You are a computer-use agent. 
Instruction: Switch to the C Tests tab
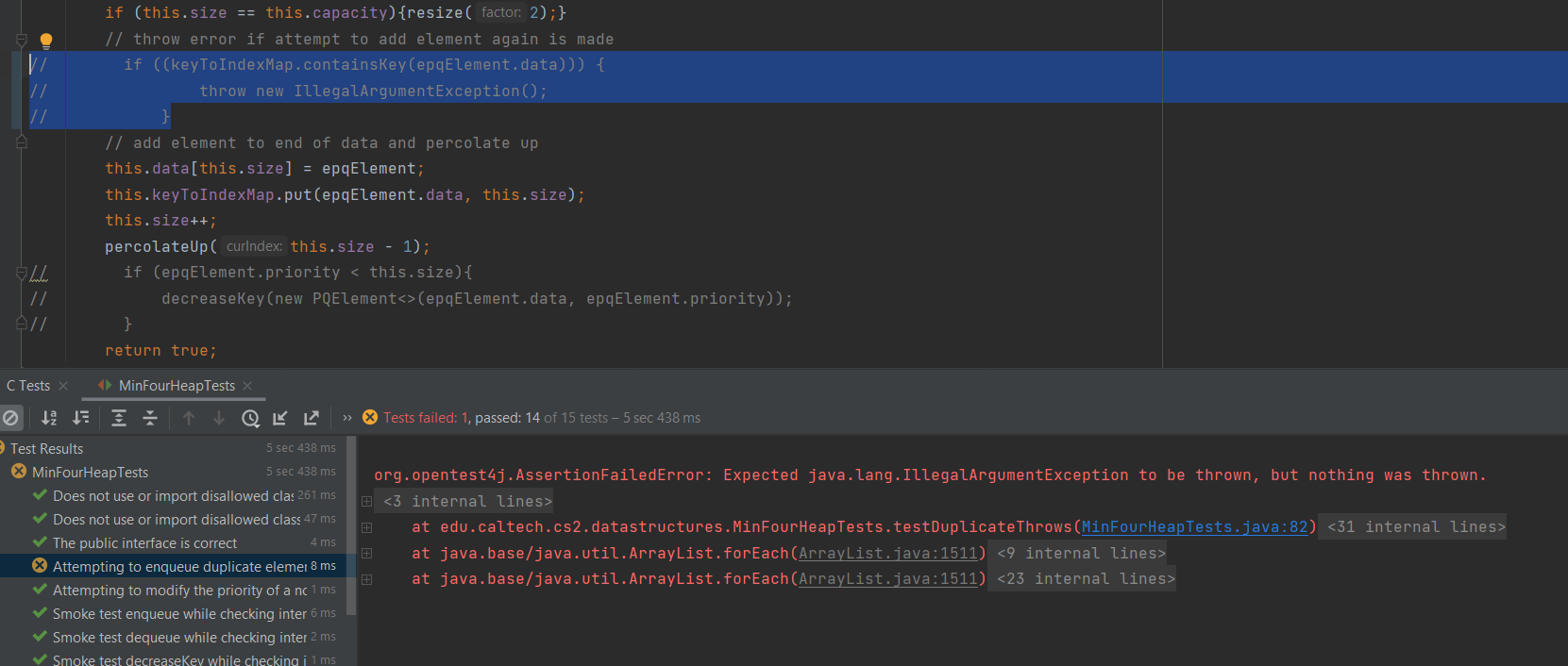coord(28,386)
